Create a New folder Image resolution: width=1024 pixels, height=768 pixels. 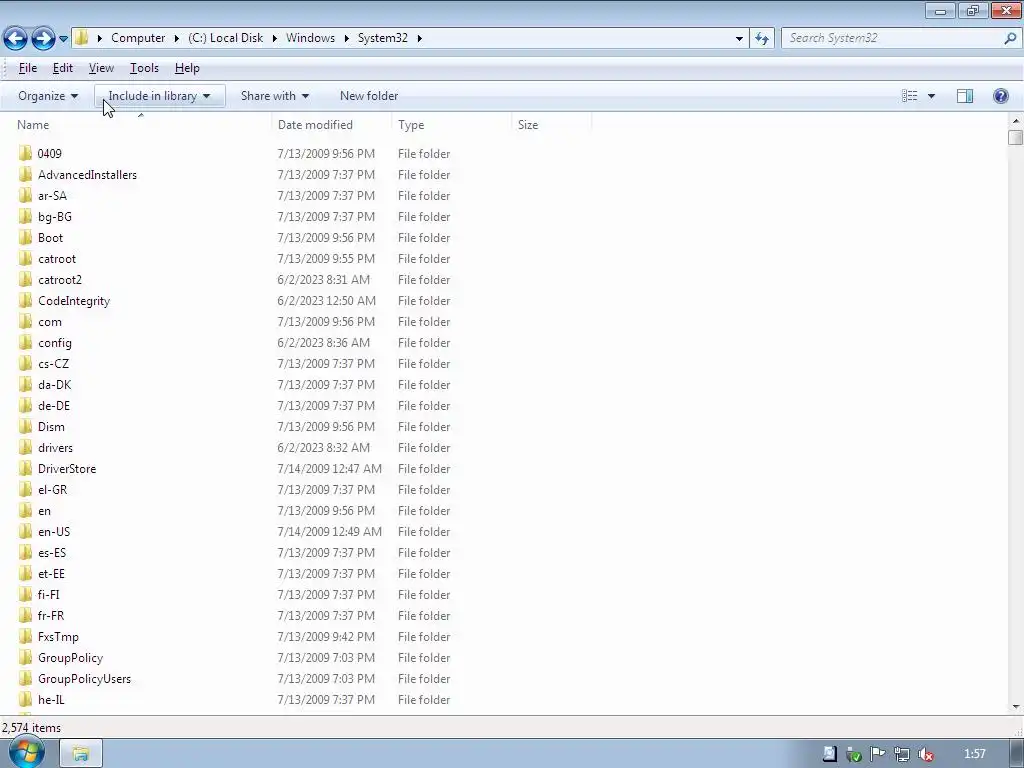[x=369, y=96]
